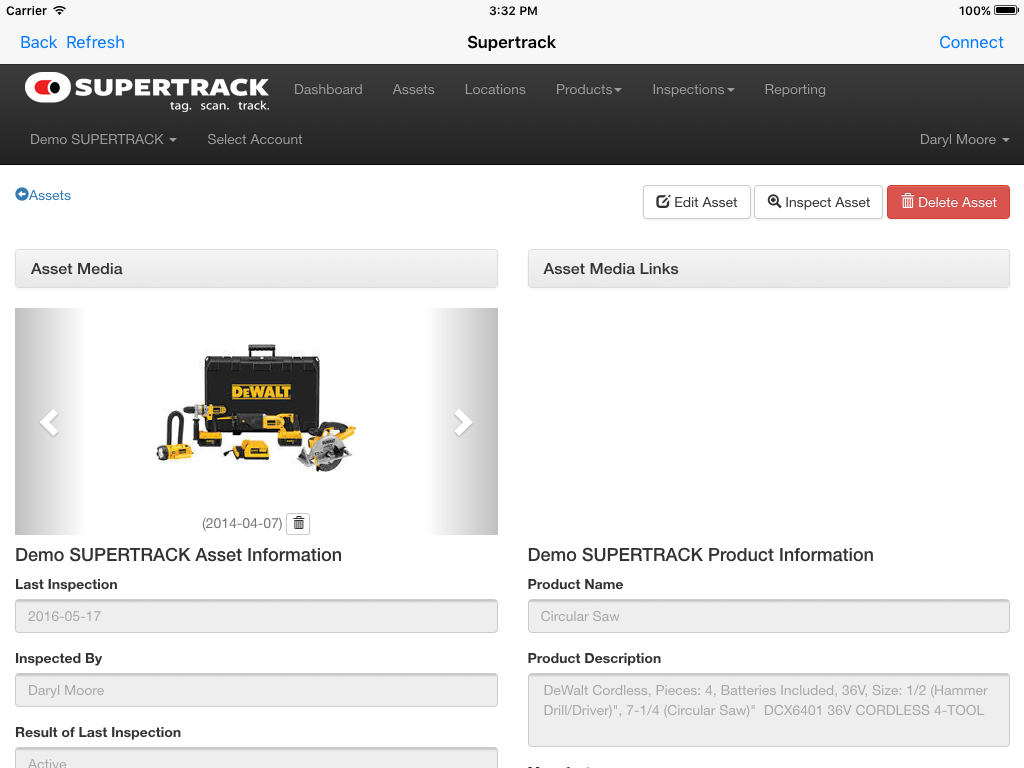
Task: Click 'Demo SUPERTRACK Asset Information' heading
Action: tap(178, 555)
